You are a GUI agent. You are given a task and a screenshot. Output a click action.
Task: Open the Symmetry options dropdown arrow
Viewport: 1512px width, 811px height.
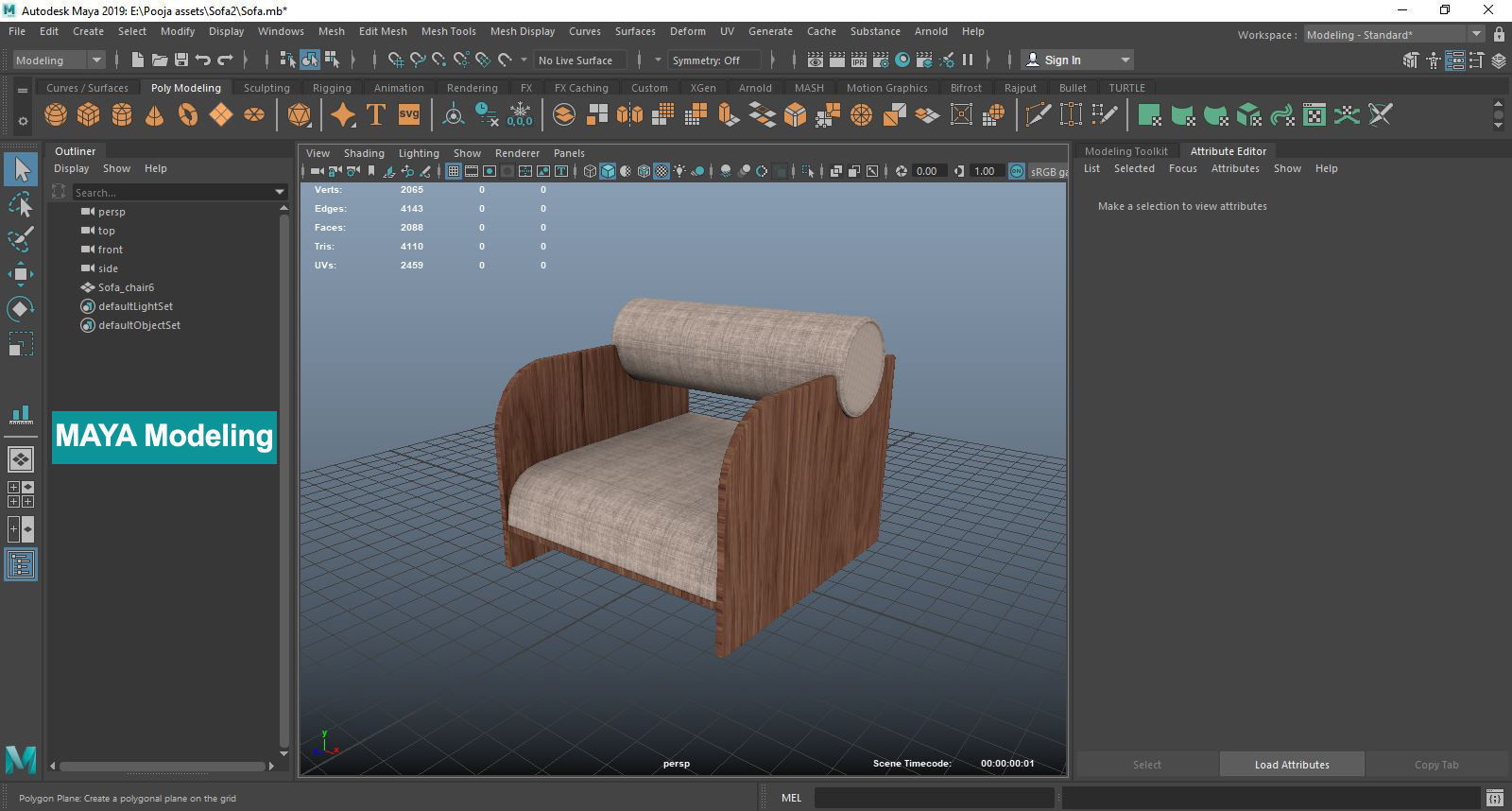coord(658,60)
